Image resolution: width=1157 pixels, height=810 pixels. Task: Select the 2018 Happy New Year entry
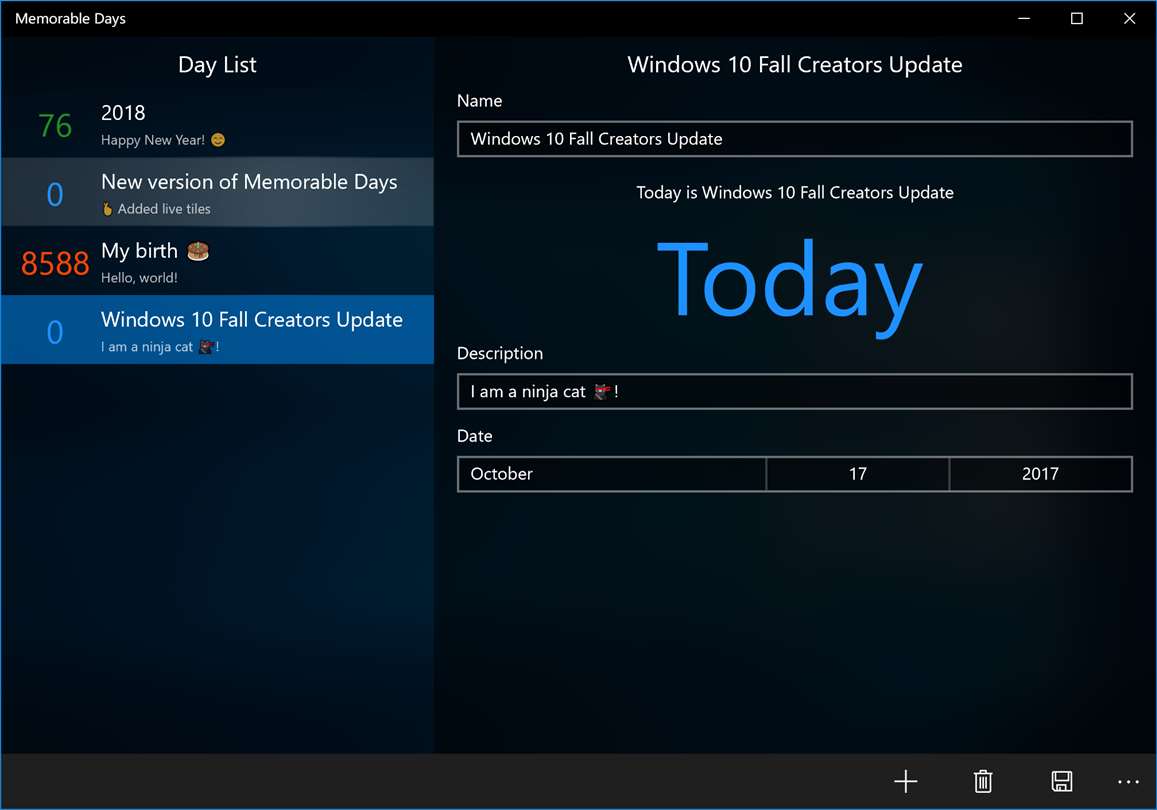pos(218,123)
